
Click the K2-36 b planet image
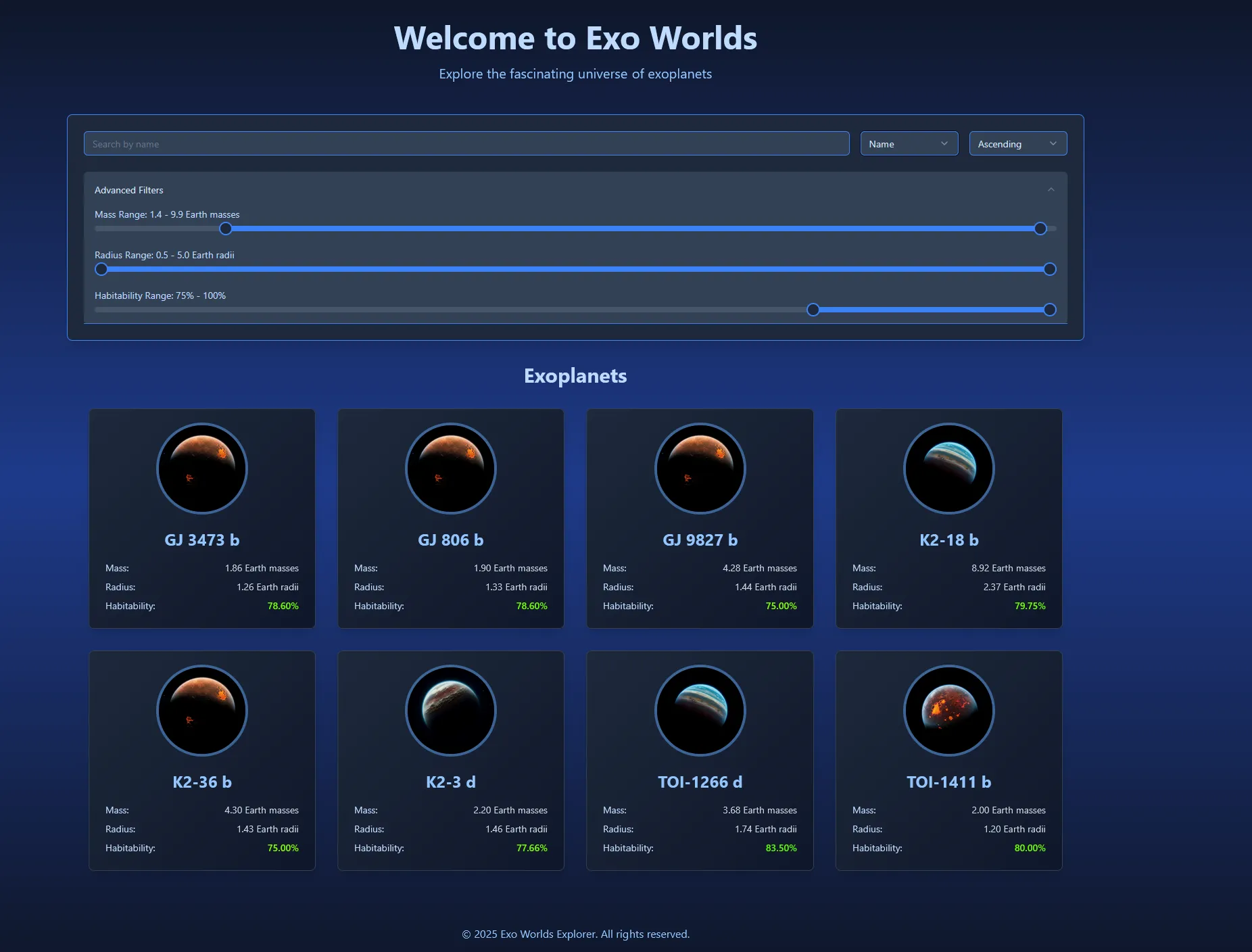pos(201,711)
